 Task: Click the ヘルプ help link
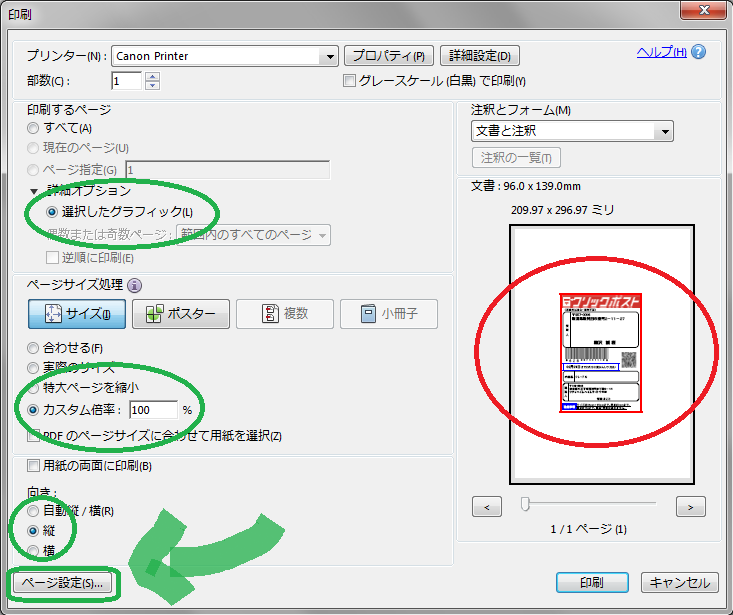(x=661, y=52)
